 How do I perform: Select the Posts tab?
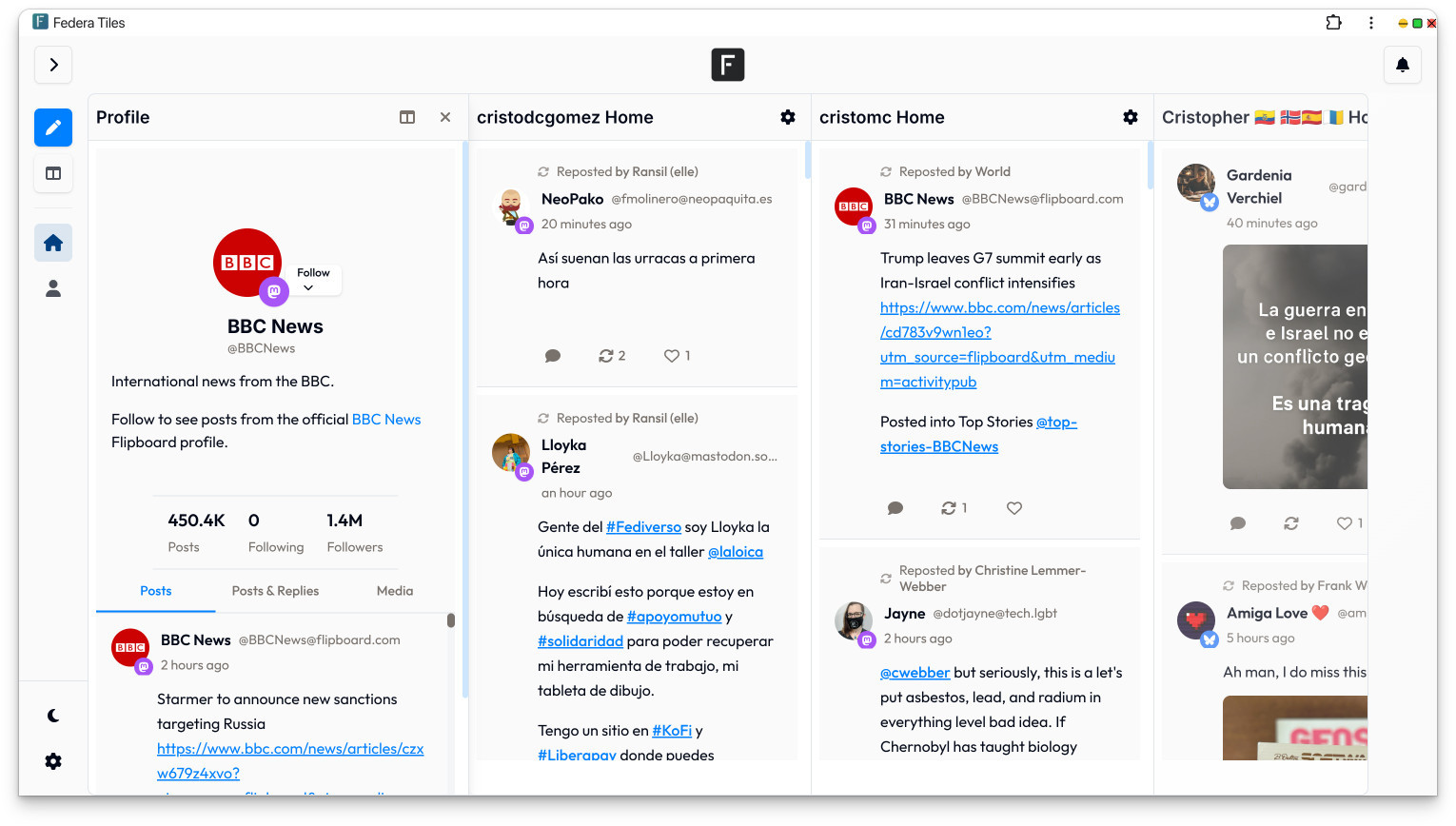click(x=156, y=591)
